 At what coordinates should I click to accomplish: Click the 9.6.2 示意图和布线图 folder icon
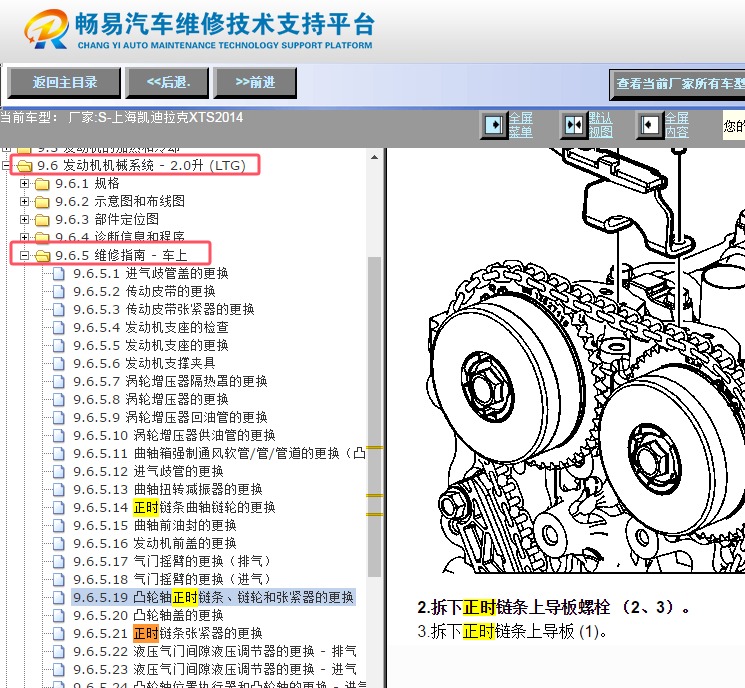coord(42,202)
